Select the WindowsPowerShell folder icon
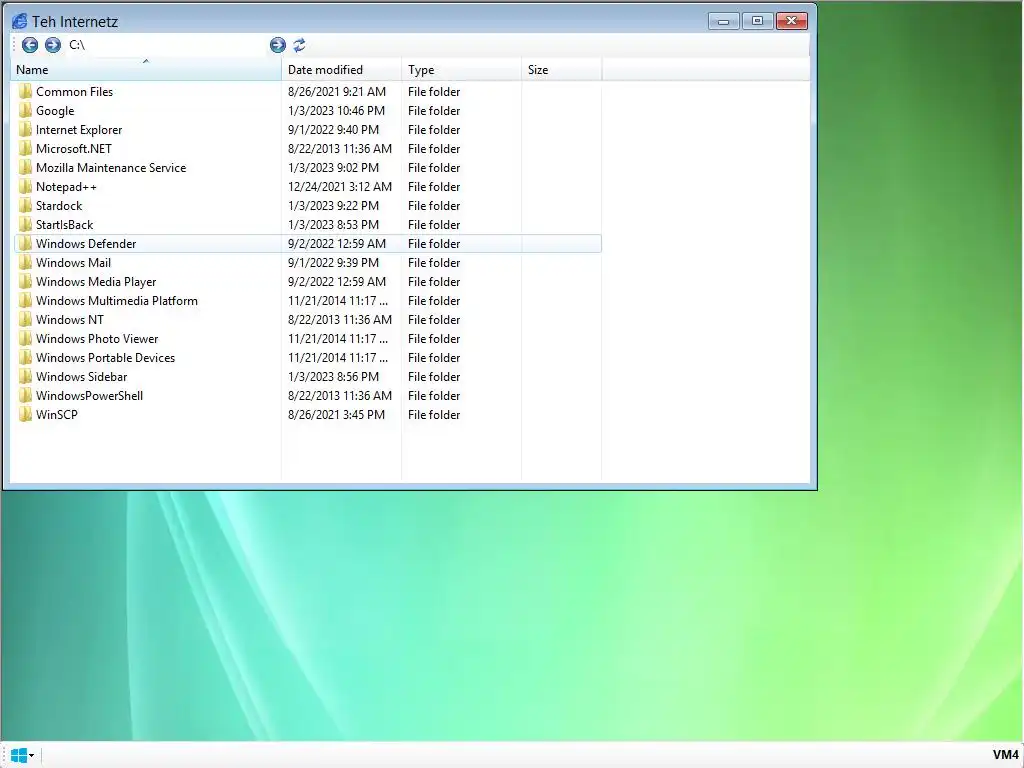The height and width of the screenshot is (768, 1024). [25, 394]
